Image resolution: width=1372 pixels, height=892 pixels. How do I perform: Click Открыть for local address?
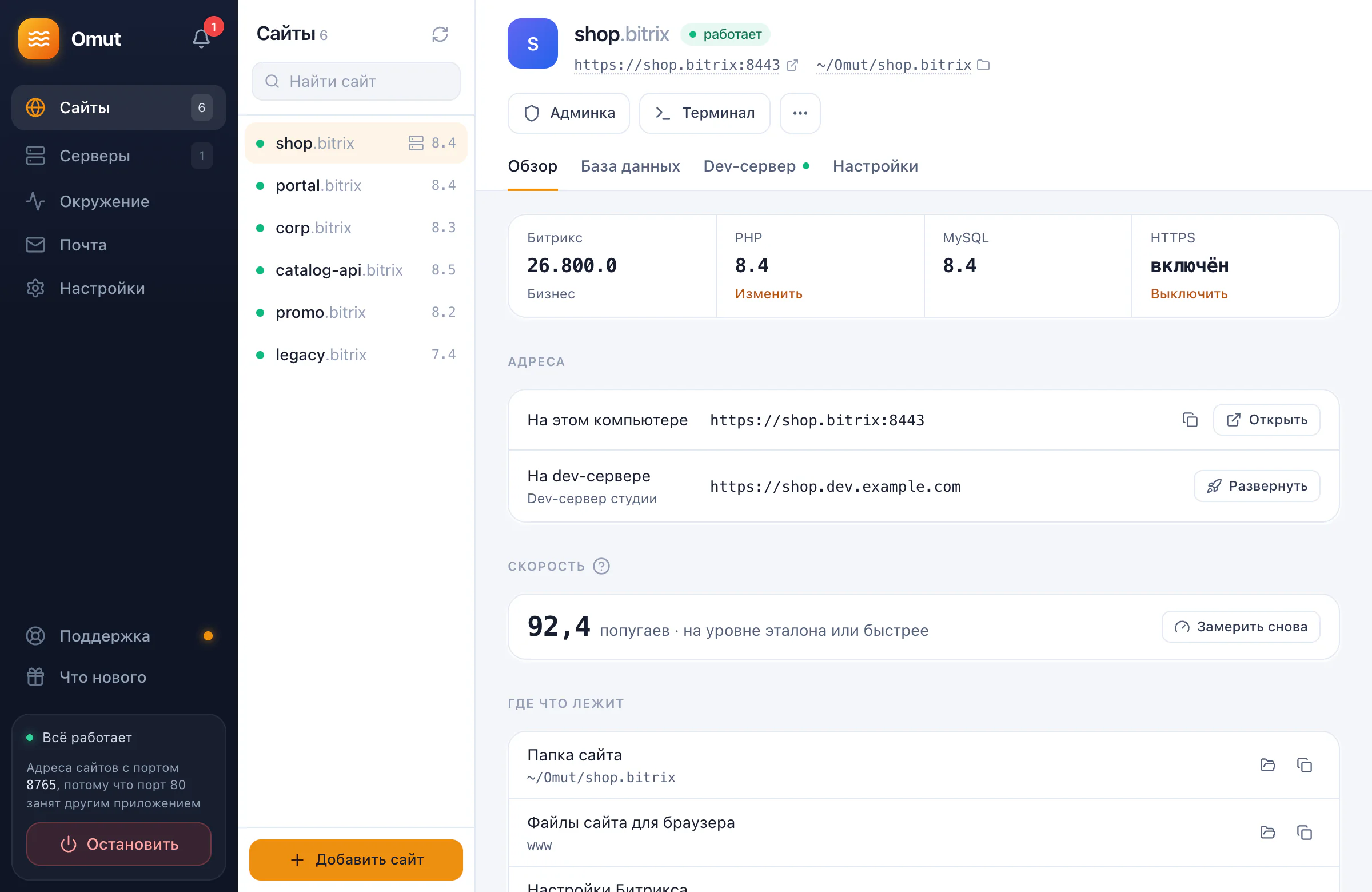point(1266,420)
